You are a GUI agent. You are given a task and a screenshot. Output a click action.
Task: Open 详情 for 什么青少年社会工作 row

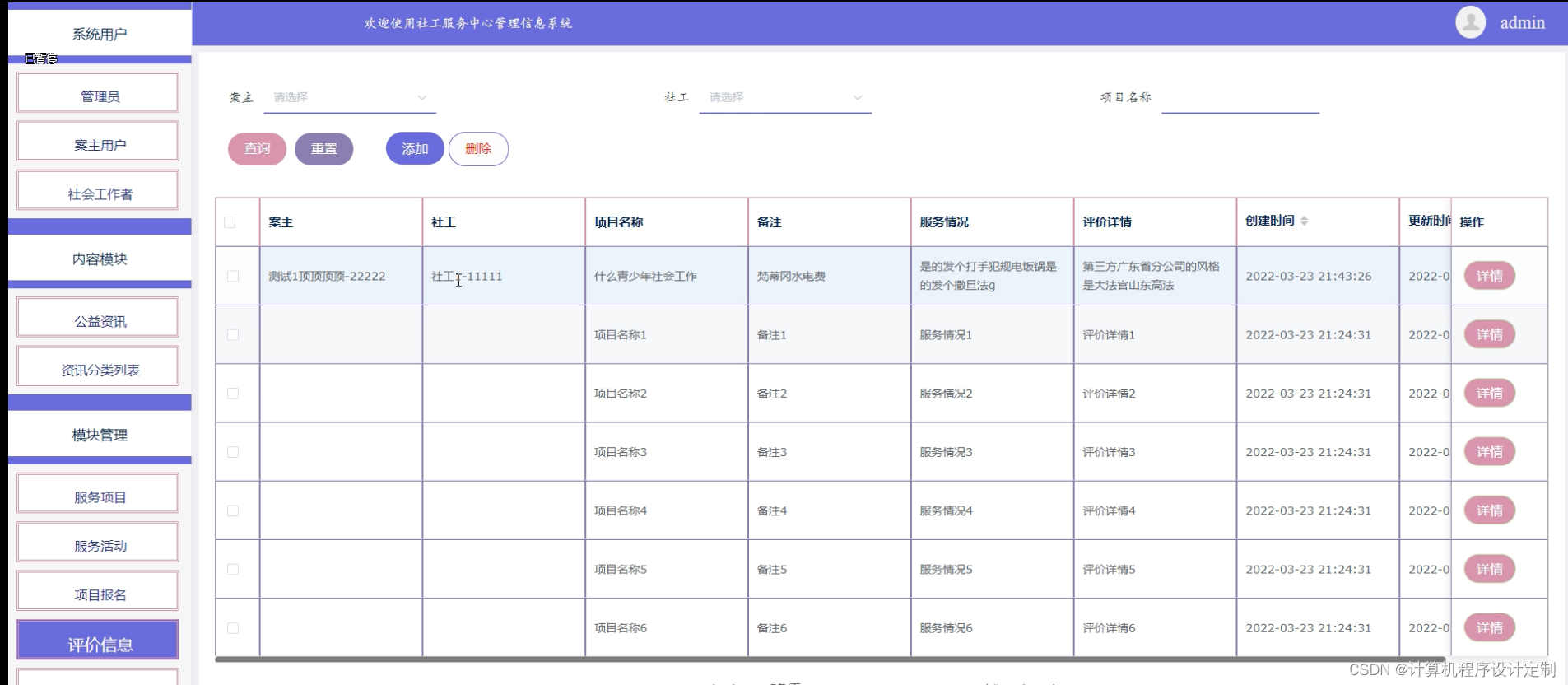[1489, 276]
